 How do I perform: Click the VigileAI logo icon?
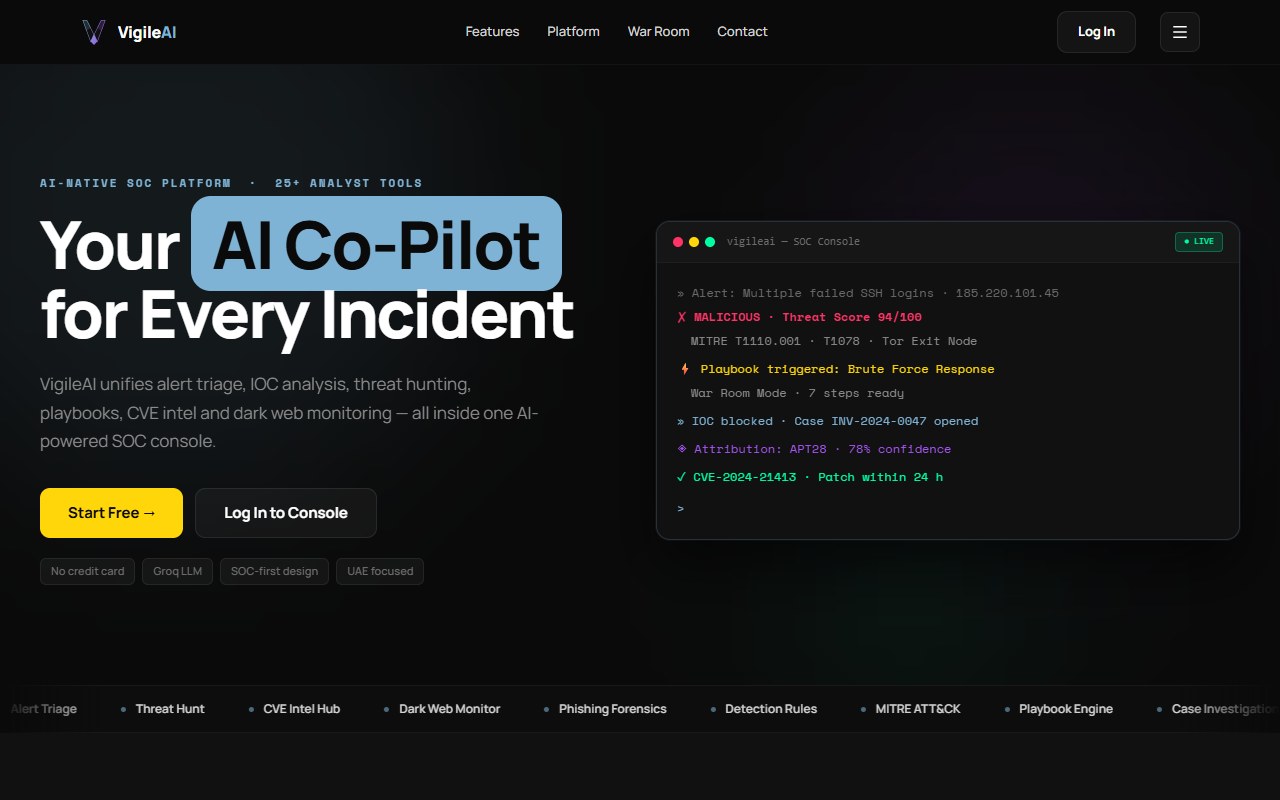click(93, 32)
